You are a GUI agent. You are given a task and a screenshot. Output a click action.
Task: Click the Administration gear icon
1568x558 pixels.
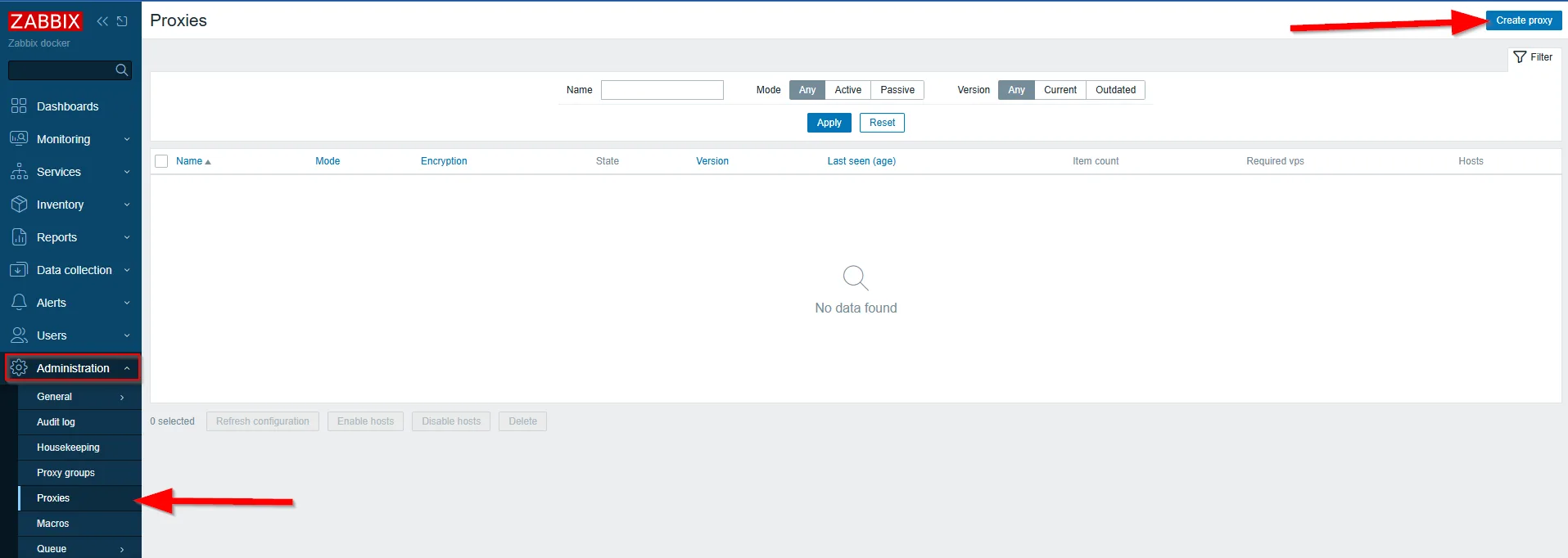click(19, 368)
